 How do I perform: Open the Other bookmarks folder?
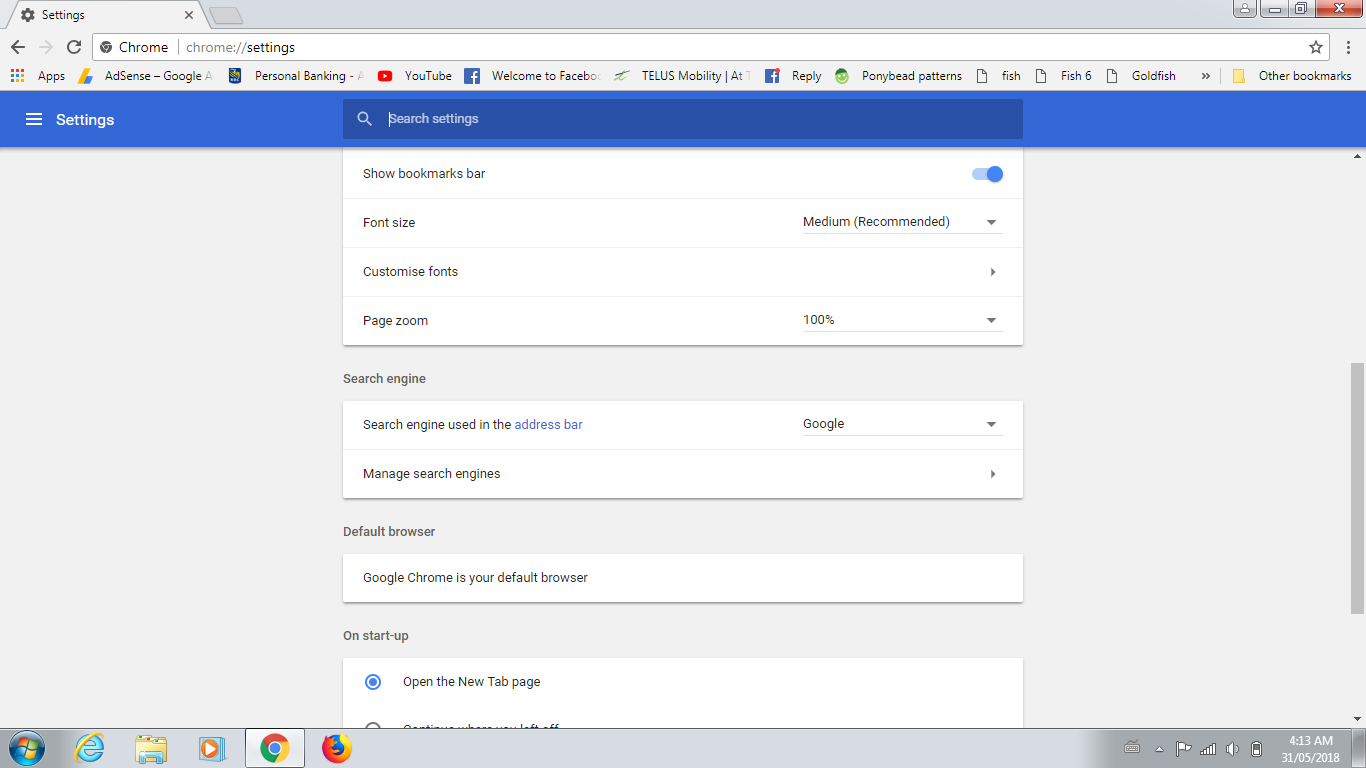coord(1292,76)
